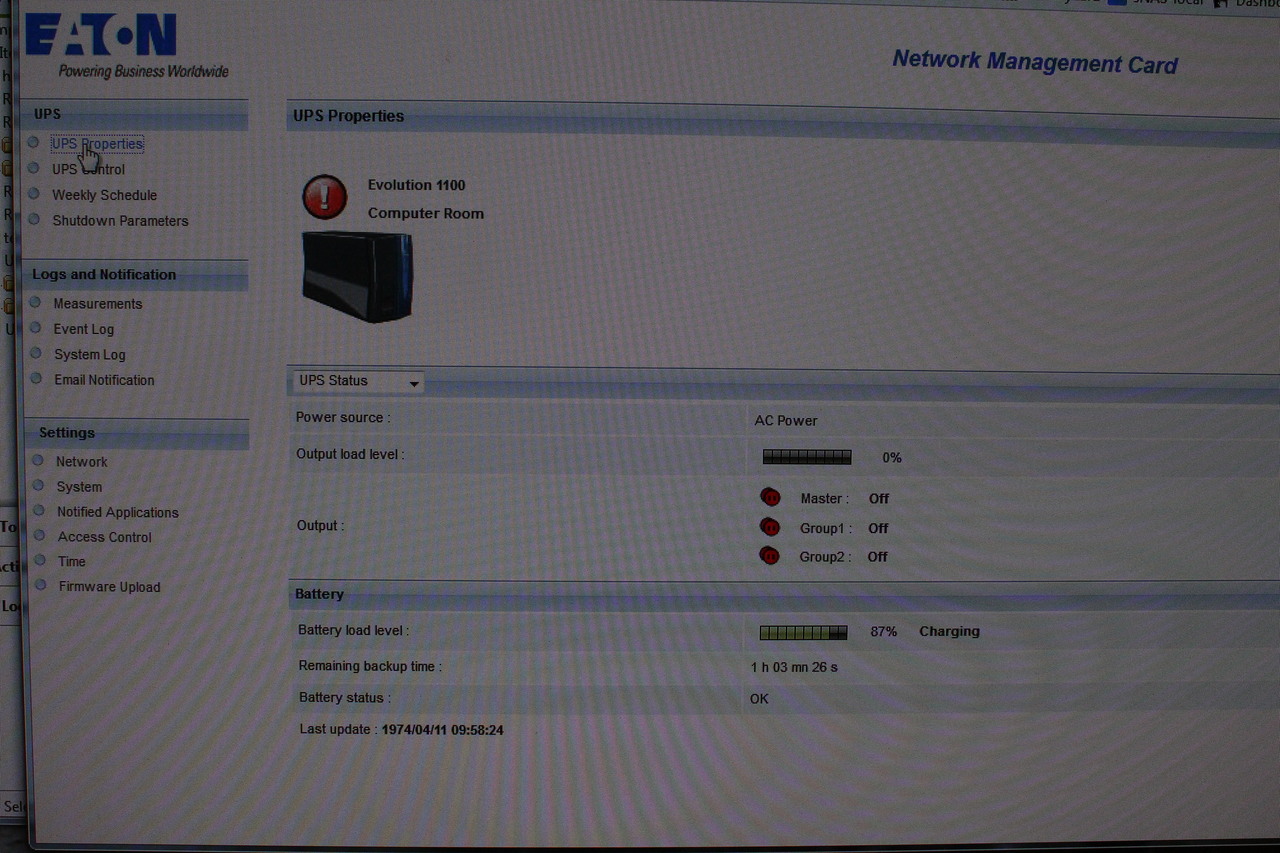
Task: Open the UPS Status dropdown
Action: [358, 381]
